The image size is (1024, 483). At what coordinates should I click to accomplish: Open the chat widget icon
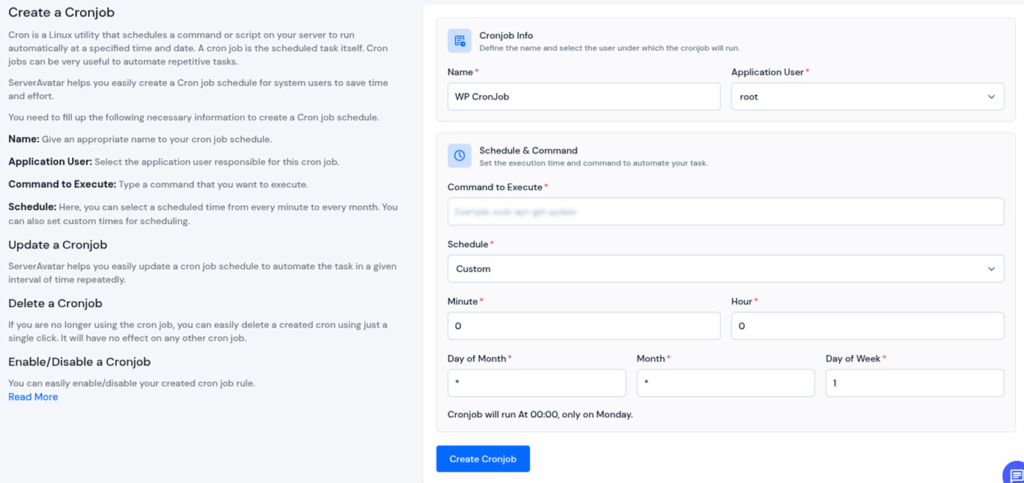(1013, 473)
